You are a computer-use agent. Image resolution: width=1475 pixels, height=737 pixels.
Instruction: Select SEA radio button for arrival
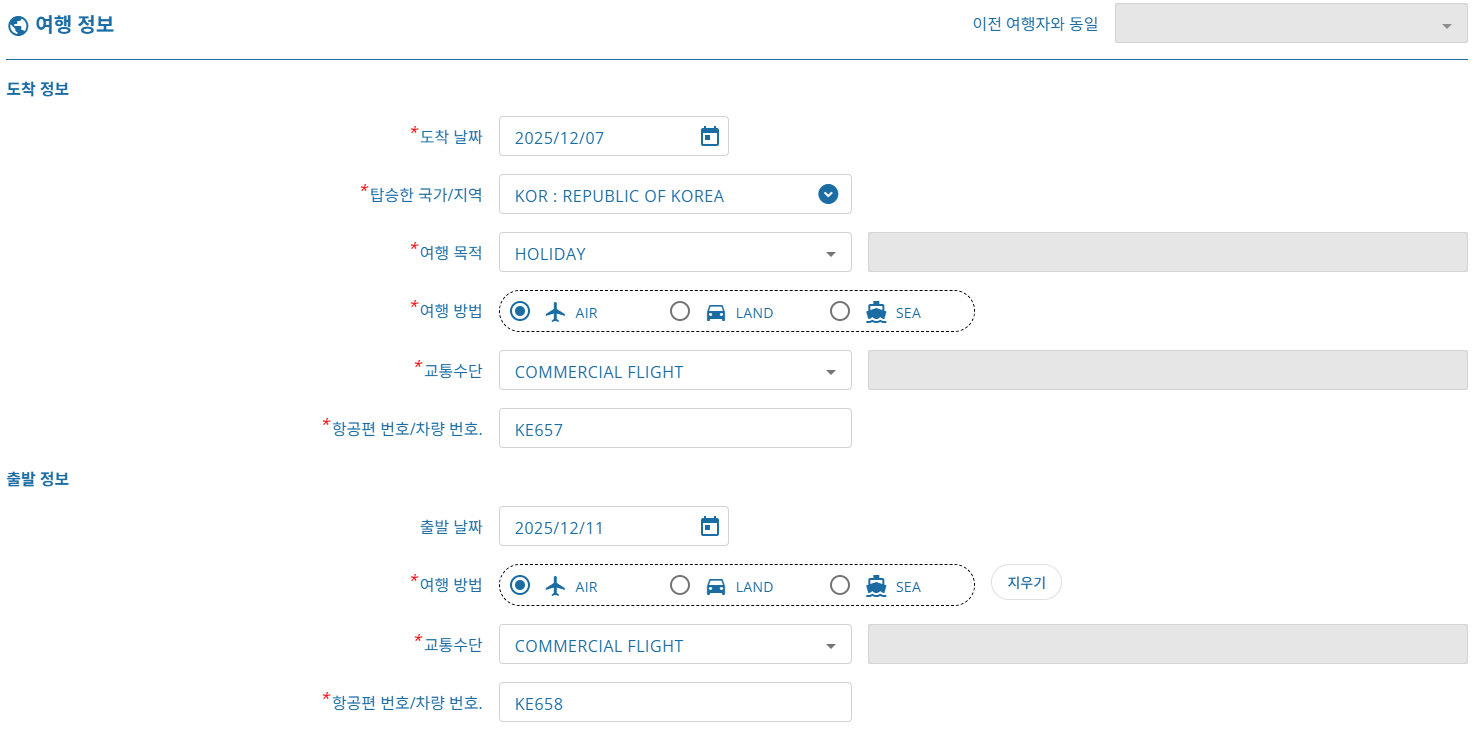tap(840, 311)
